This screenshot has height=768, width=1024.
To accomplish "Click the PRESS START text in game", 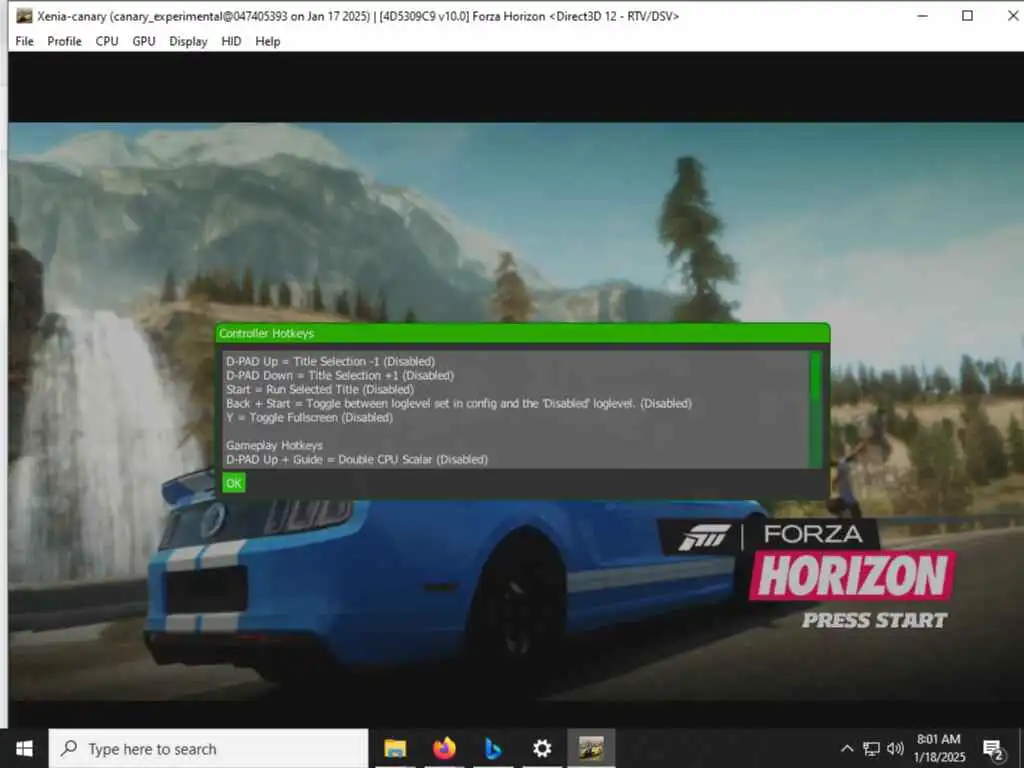I will (874, 620).
